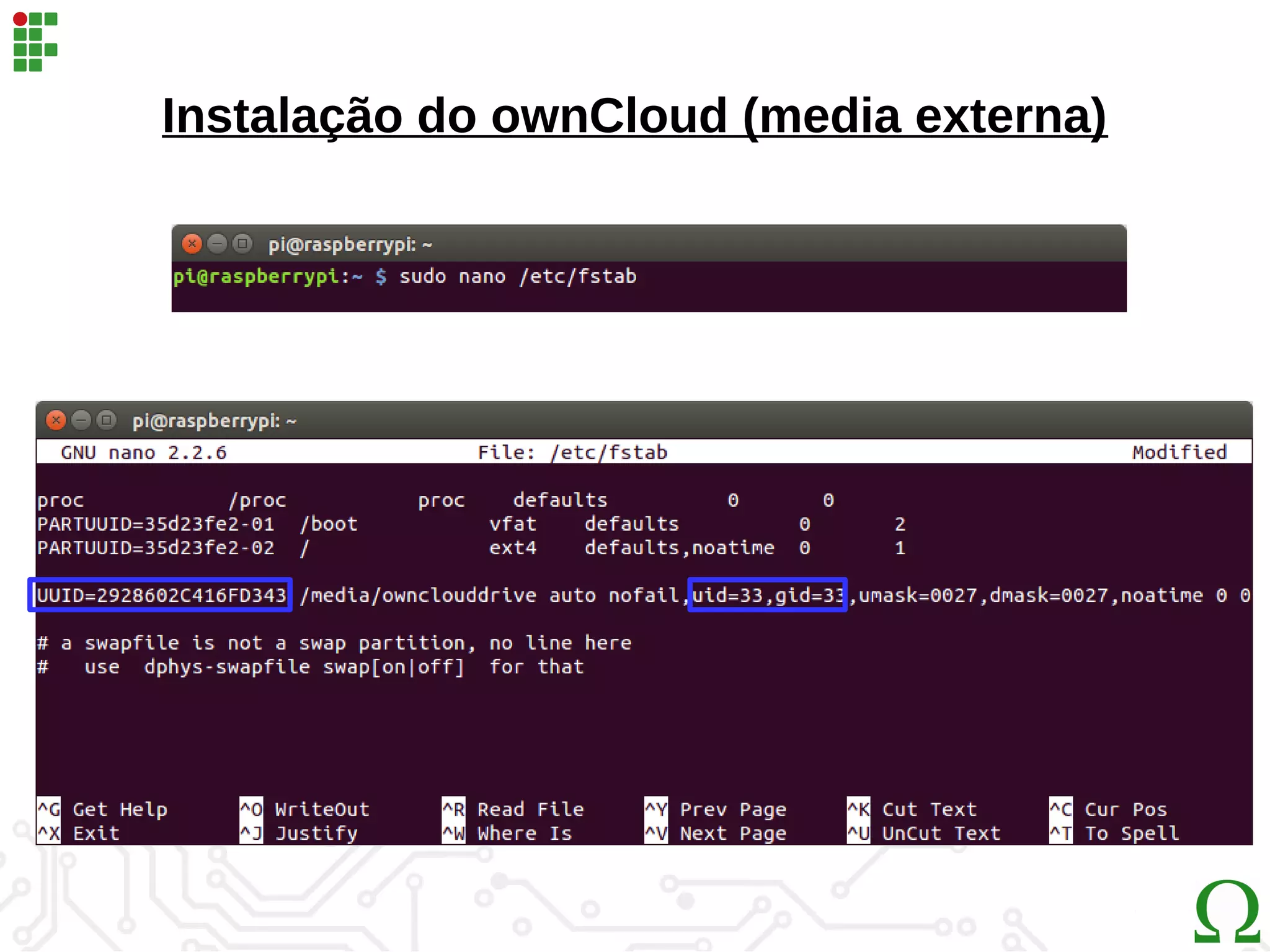1270x952 pixels.
Task: Click the umask=0027 option
Action: tap(918, 595)
